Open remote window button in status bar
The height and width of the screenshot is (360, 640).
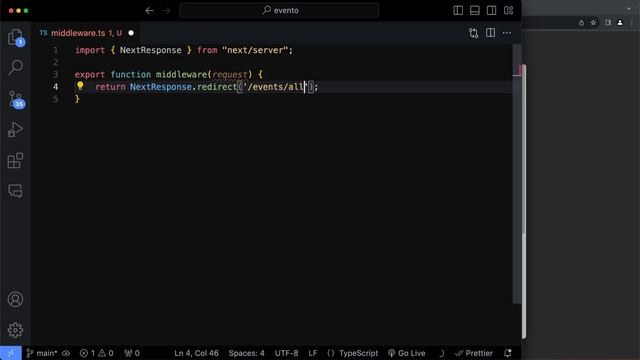click(11, 353)
